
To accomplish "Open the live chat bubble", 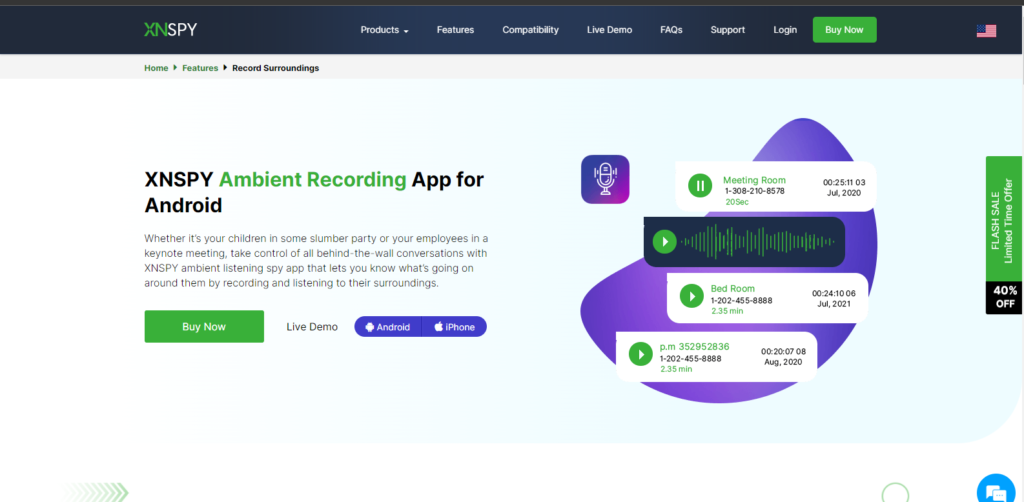I will point(996,491).
